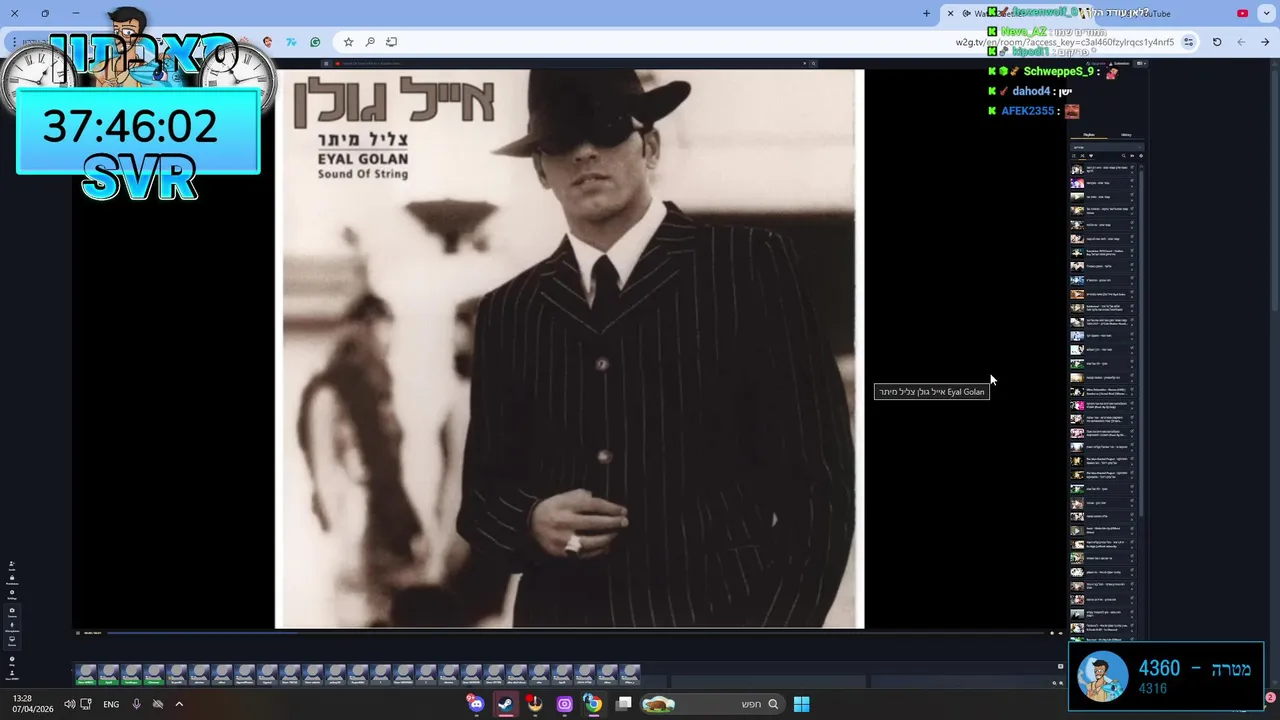The width and height of the screenshot is (1280, 720).
Task: Click the Windows Start button
Action: pyautogui.click(x=801, y=704)
